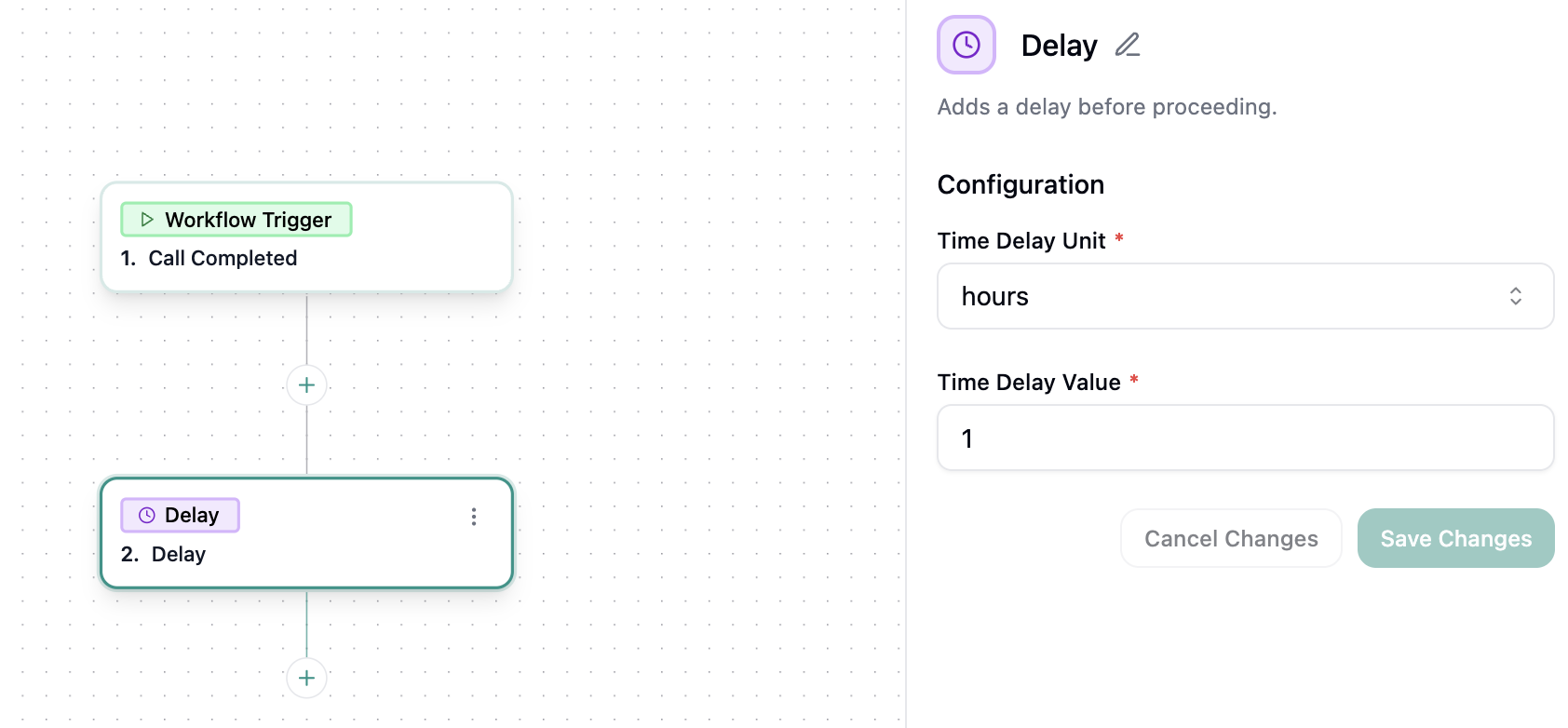Focus the Time Delay Value field
The width and height of the screenshot is (1568, 728).
pos(1245,438)
